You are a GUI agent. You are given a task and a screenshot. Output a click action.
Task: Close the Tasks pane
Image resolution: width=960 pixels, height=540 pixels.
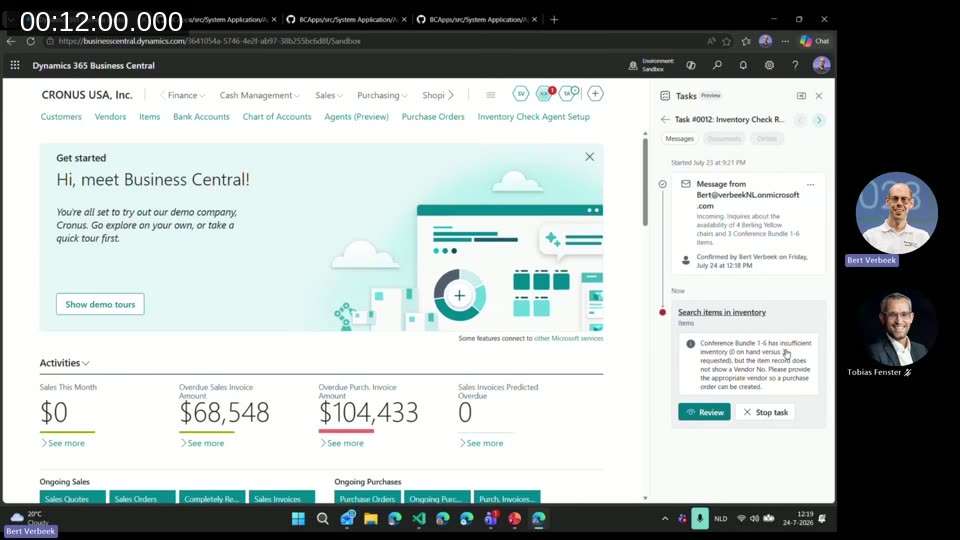click(819, 96)
